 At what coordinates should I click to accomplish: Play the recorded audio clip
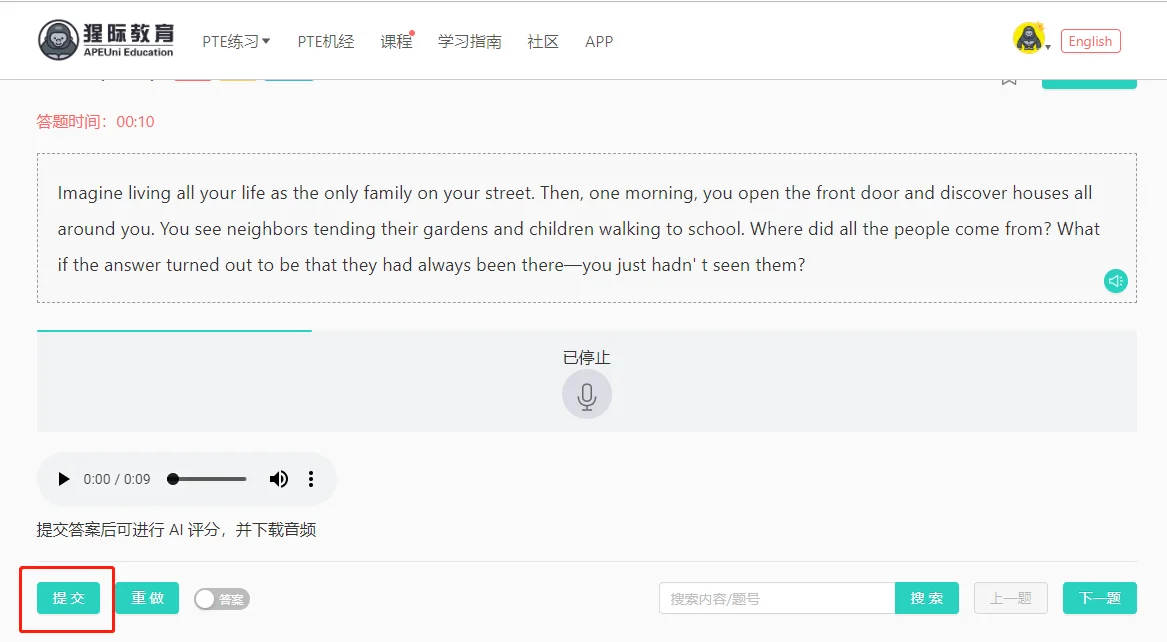pyautogui.click(x=64, y=479)
